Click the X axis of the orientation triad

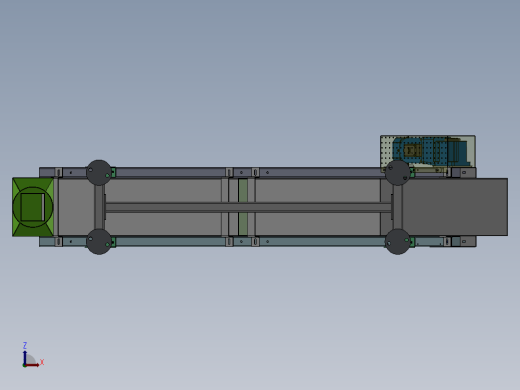coord(33,365)
